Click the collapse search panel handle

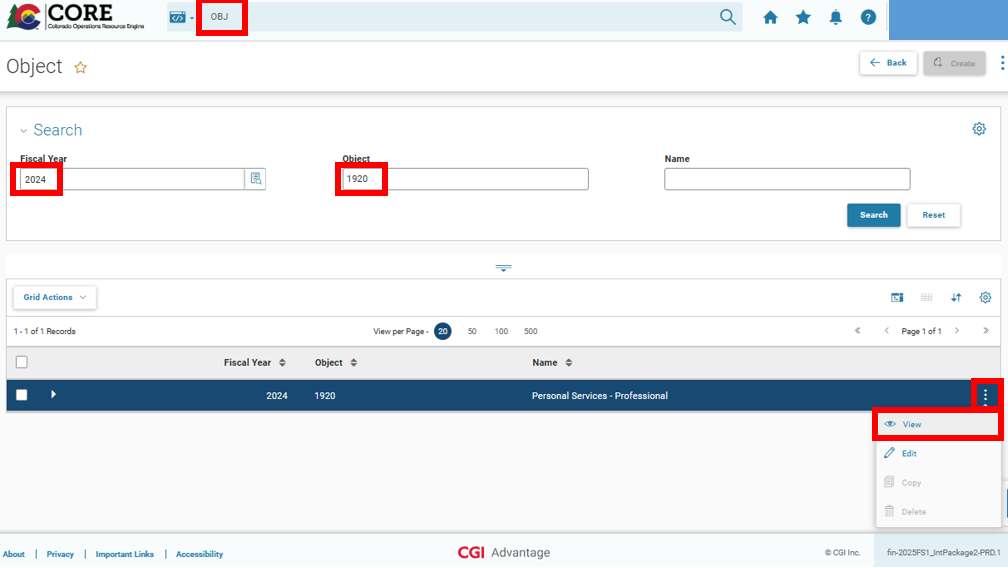pyautogui.click(x=503, y=268)
